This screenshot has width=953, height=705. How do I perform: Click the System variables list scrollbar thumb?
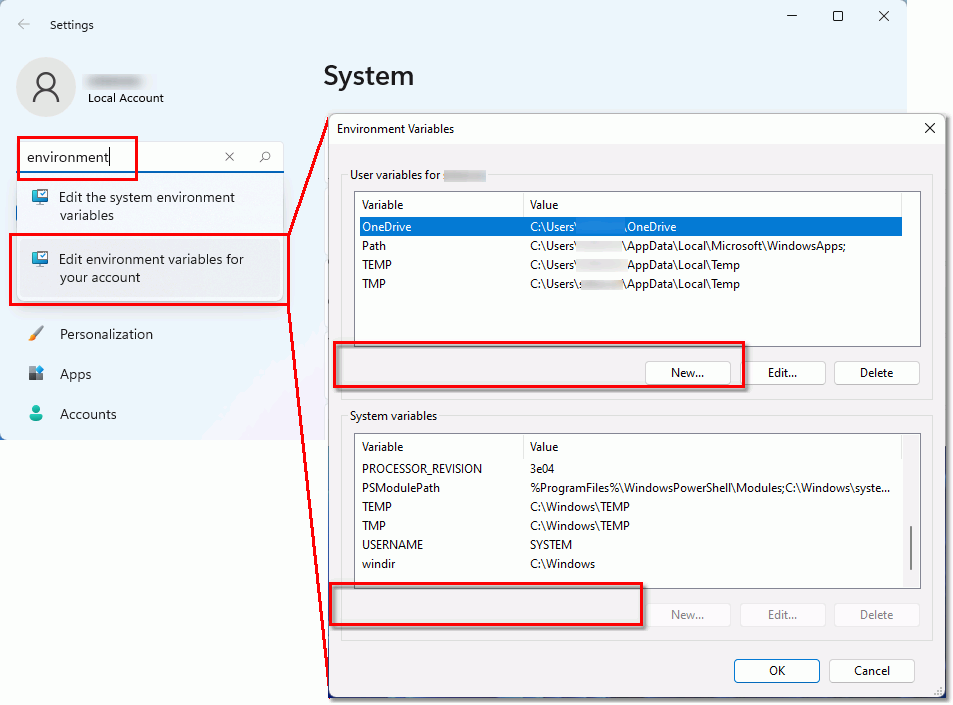coord(910,548)
